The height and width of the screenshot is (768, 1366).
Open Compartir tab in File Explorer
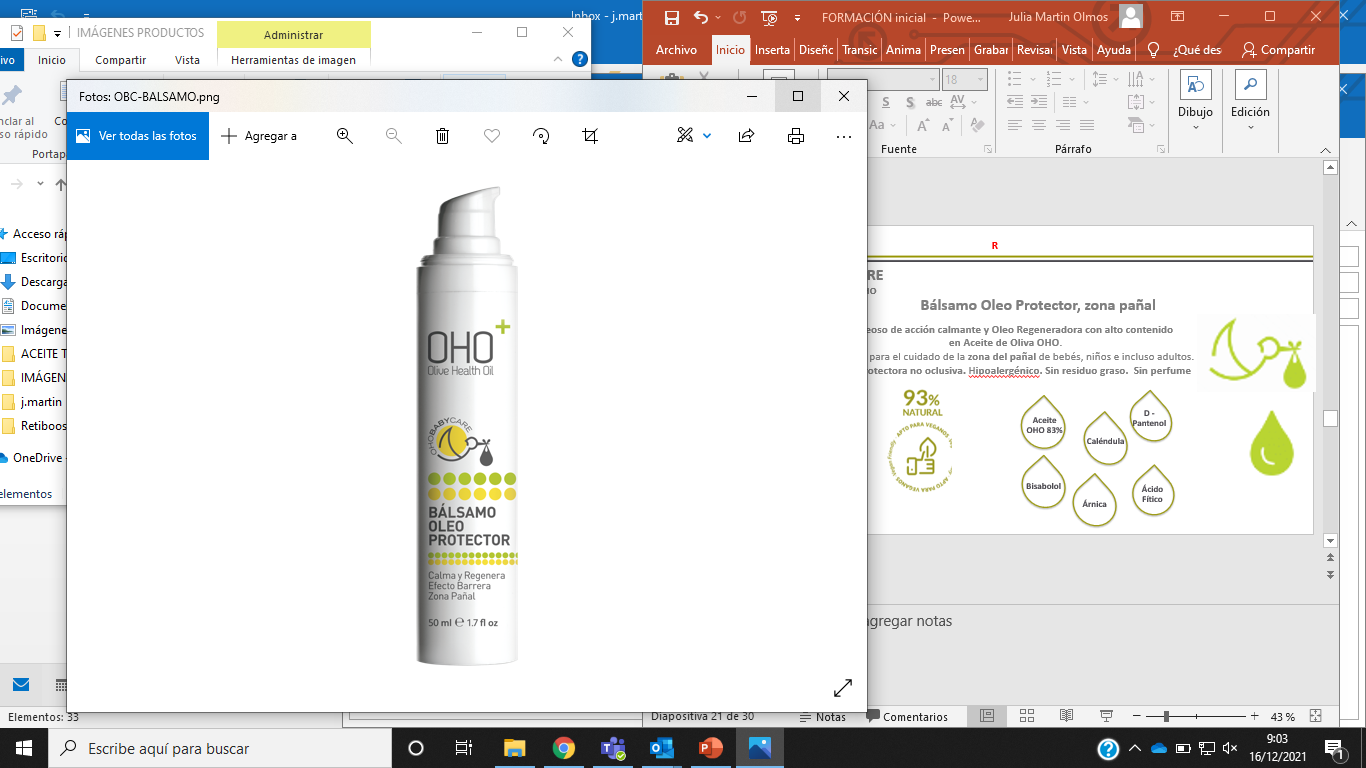click(121, 60)
